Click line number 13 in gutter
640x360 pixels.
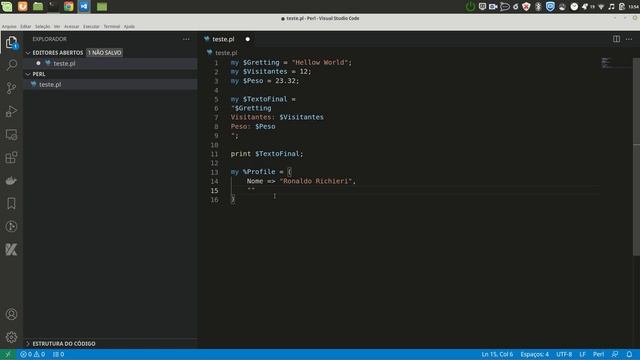click(214, 172)
